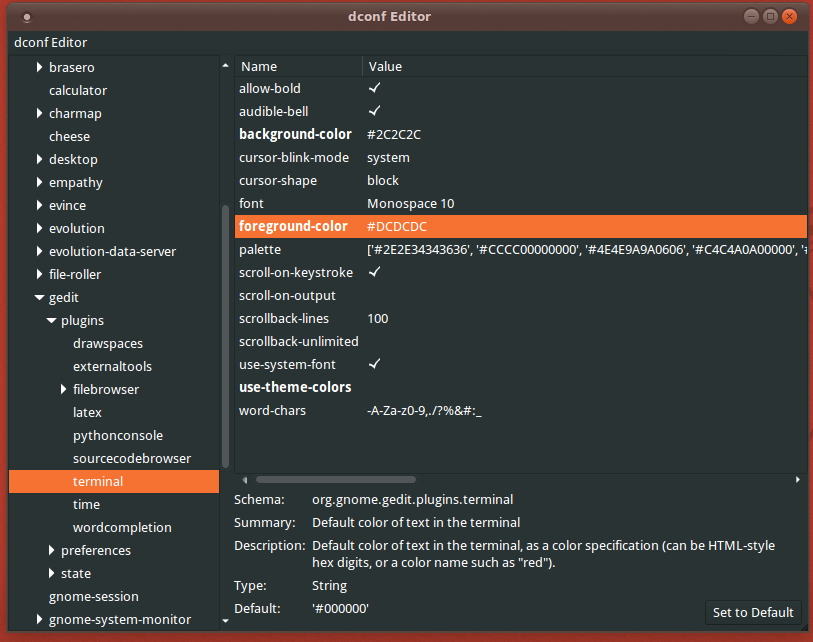Image resolution: width=813 pixels, height=642 pixels.
Task: Expand the brasero tree node
Action: pos(39,67)
